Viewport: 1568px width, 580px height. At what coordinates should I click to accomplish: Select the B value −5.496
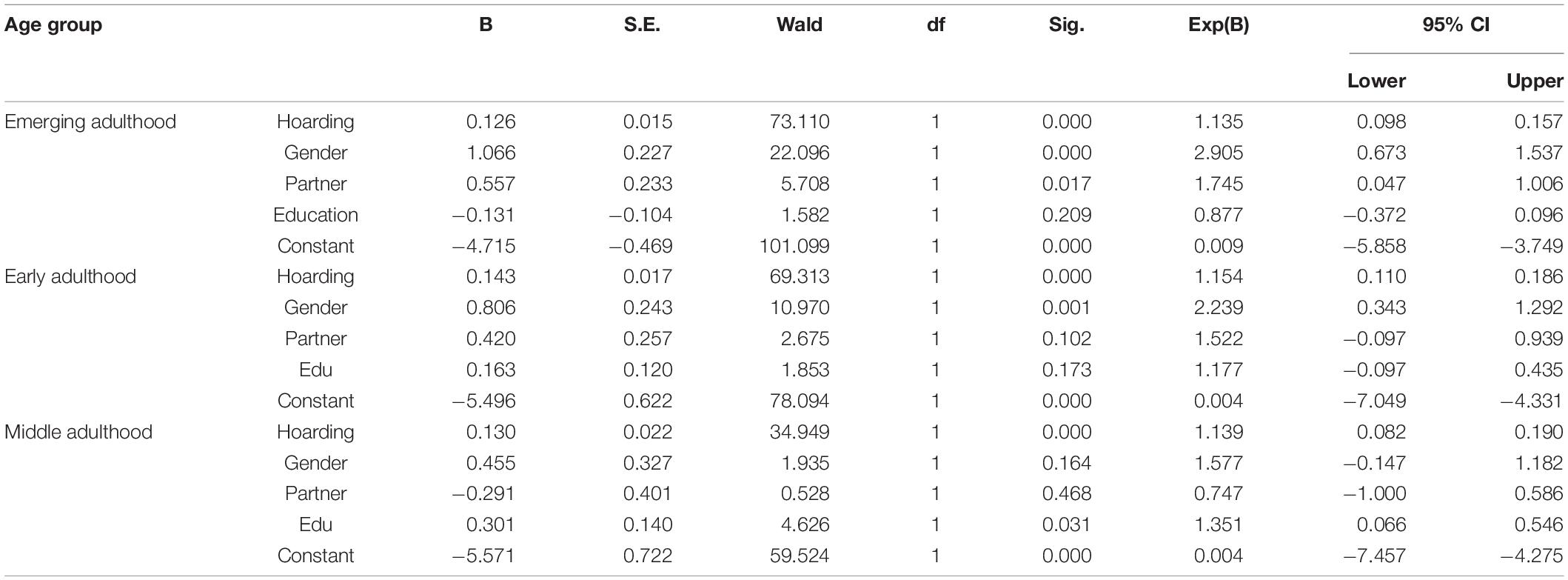pos(484,401)
